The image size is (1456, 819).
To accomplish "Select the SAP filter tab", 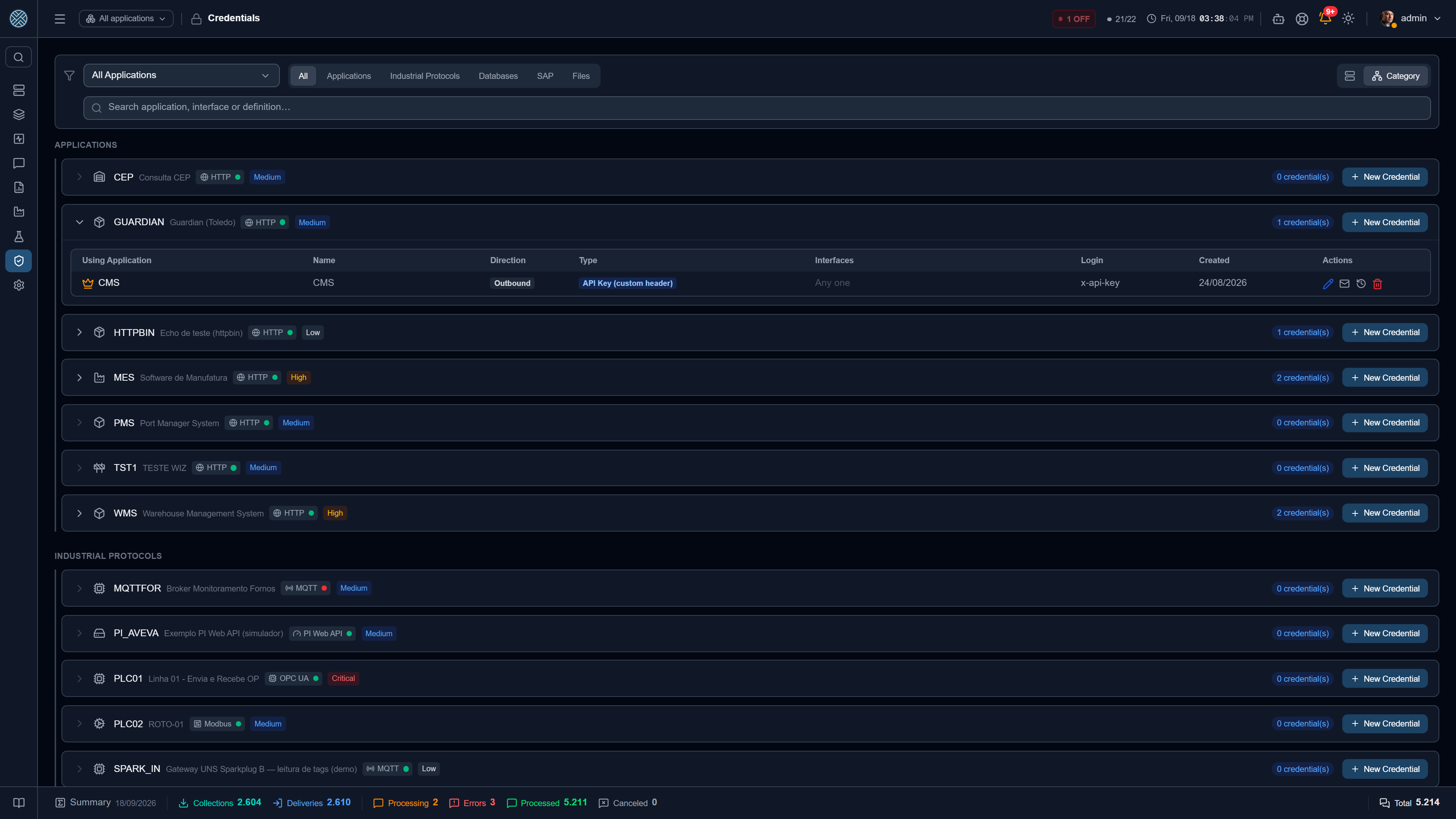I will pyautogui.click(x=545, y=76).
